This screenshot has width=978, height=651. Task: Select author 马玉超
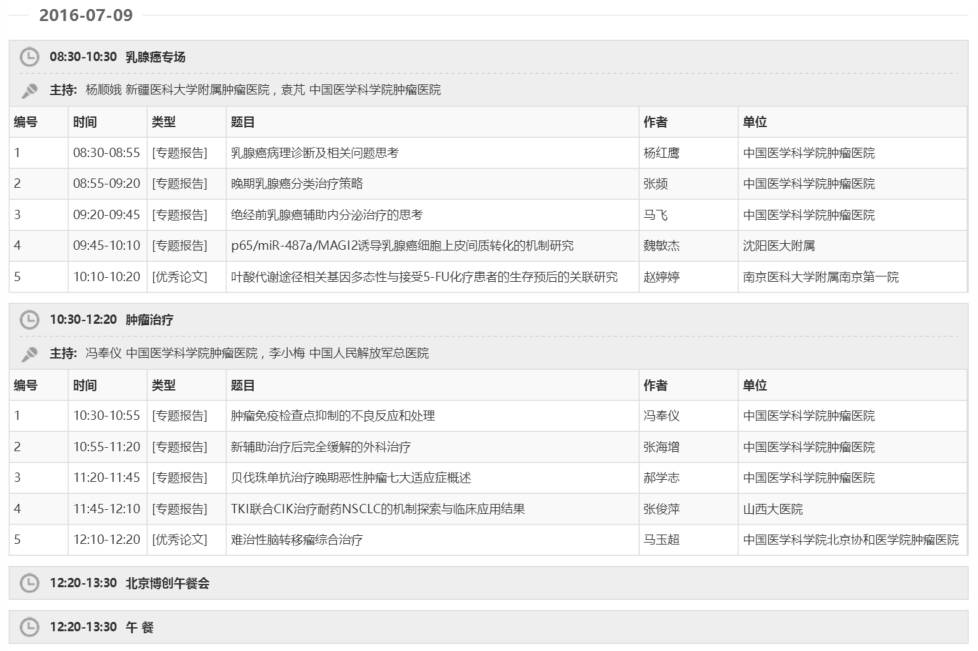(662, 539)
